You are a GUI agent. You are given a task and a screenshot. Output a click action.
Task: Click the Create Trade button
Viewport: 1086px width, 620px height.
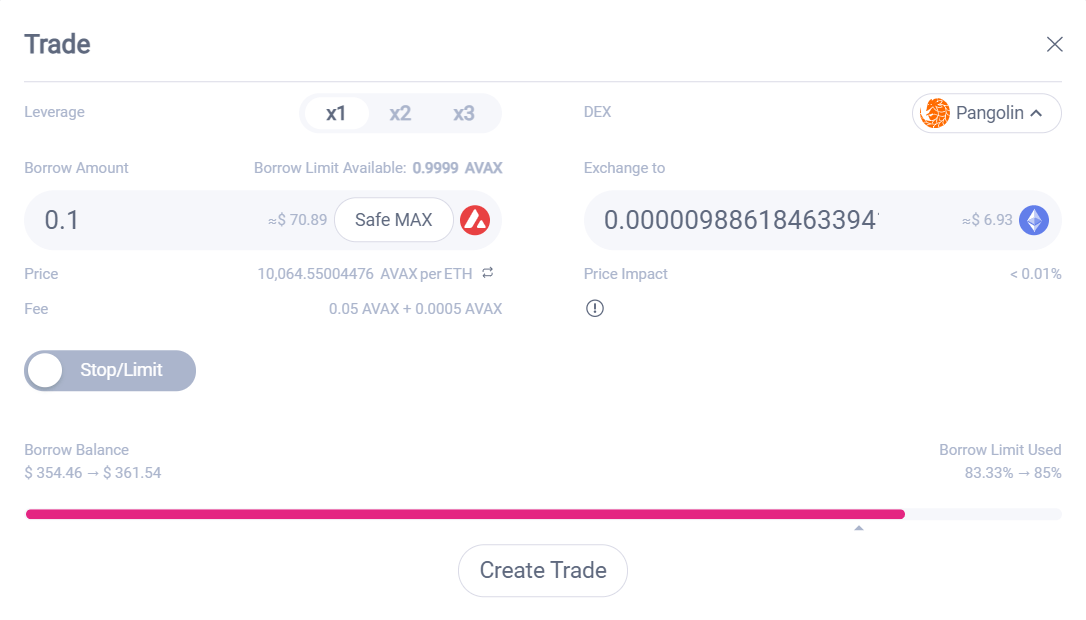543,570
